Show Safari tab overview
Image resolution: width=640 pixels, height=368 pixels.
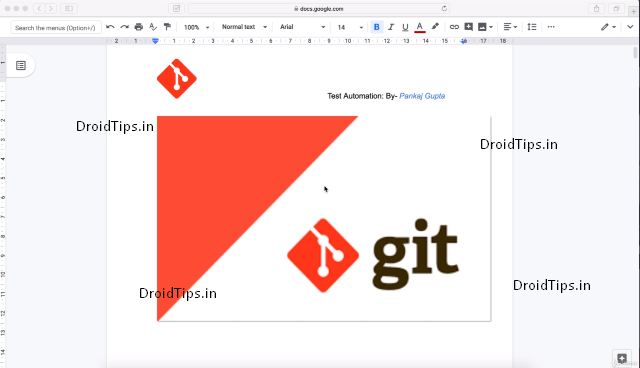click(616, 8)
